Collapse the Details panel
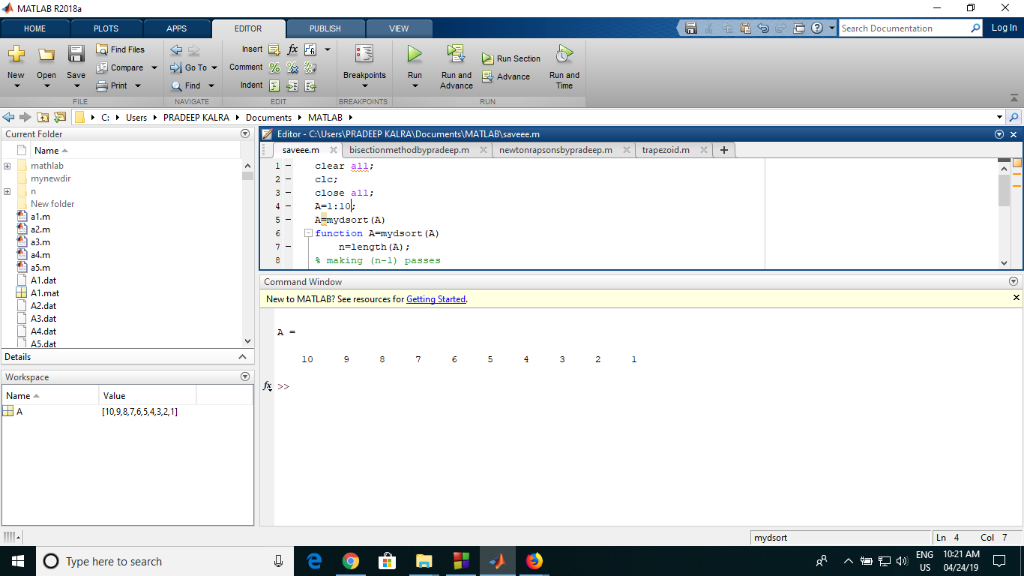Screen dimensions: 1024x576 (x=242, y=357)
